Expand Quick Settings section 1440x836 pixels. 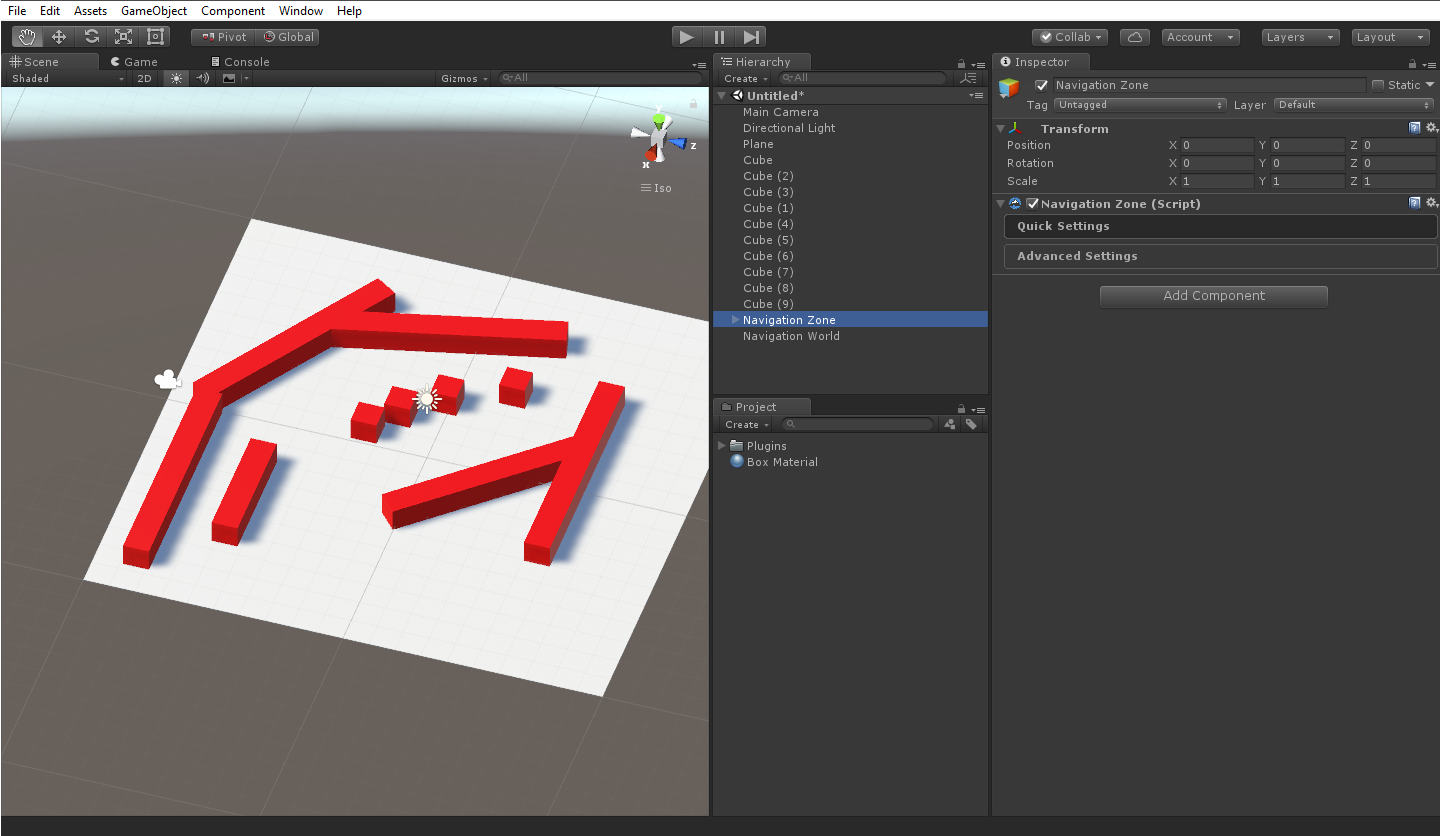click(x=1220, y=226)
